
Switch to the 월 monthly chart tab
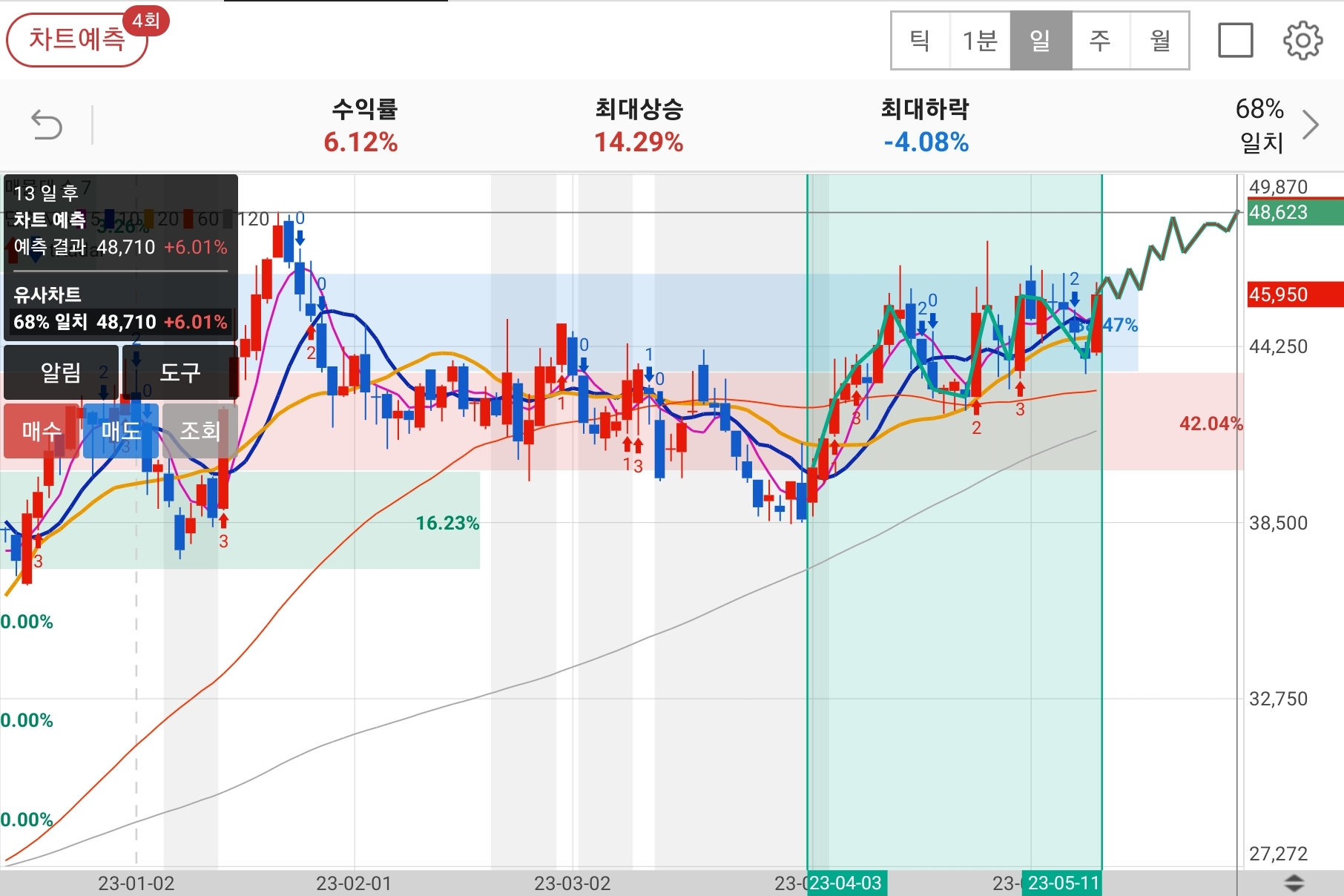pyautogui.click(x=1159, y=40)
